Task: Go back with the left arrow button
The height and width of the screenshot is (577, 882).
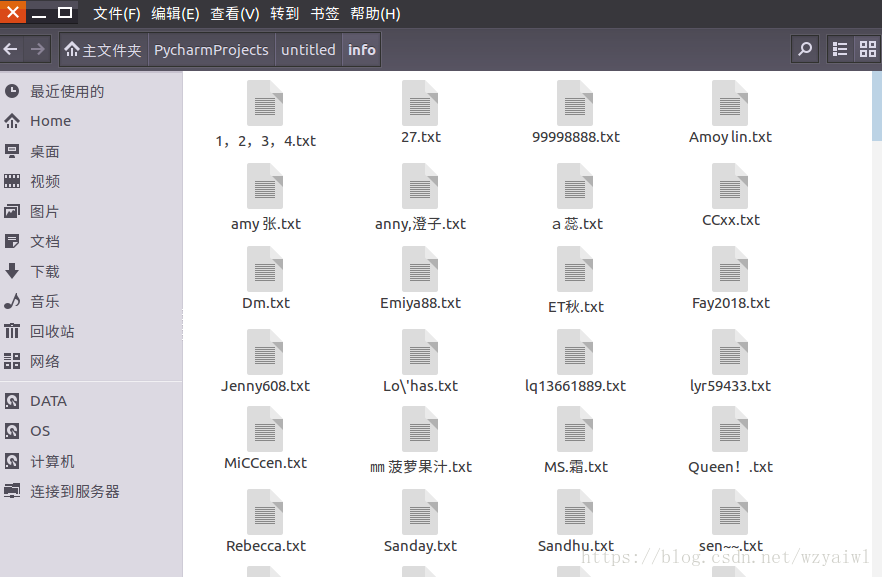Action: [x=11, y=49]
